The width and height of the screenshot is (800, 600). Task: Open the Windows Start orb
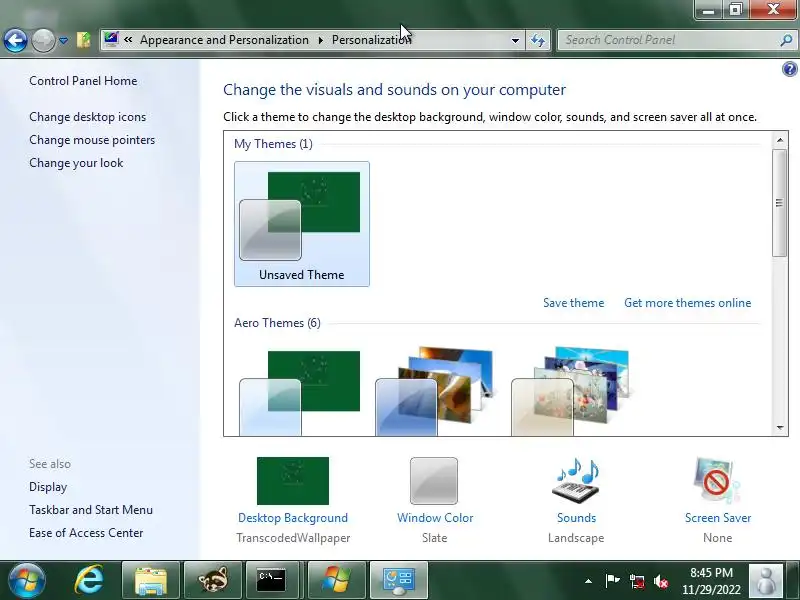pyautogui.click(x=27, y=581)
